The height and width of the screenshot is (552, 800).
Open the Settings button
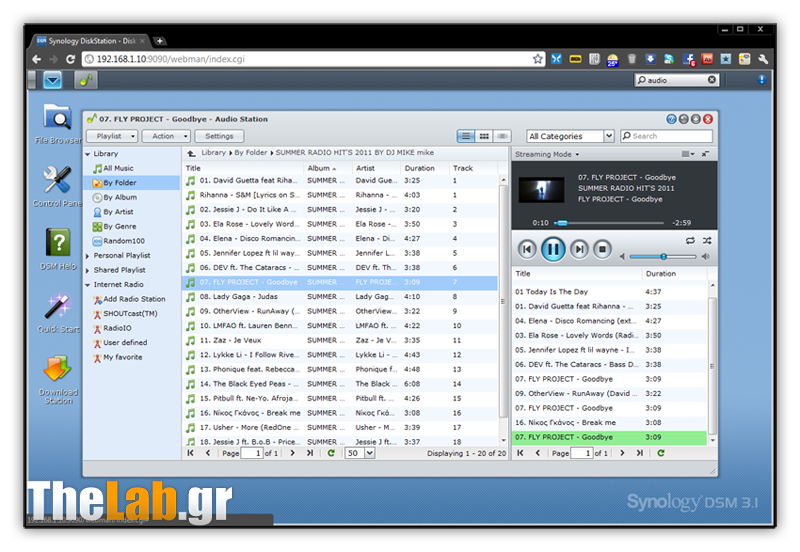(219, 136)
